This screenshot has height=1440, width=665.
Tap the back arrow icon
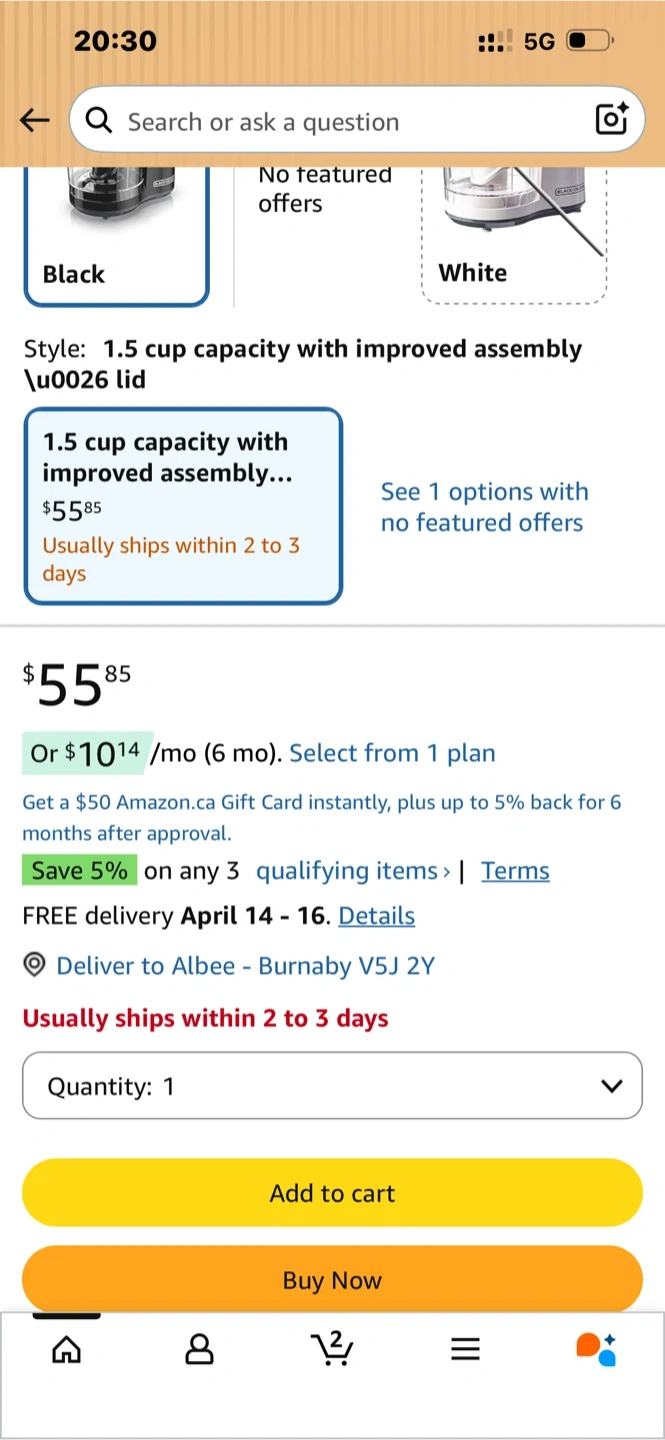click(35, 121)
